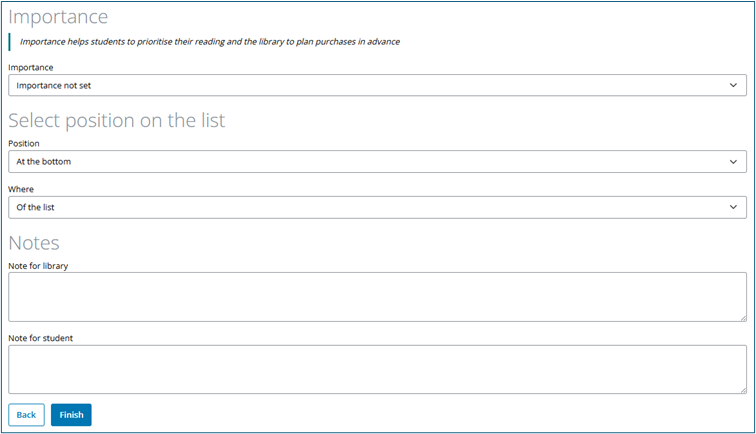Click the 'Note for library' label
The height and width of the screenshot is (434, 756).
tap(38, 266)
